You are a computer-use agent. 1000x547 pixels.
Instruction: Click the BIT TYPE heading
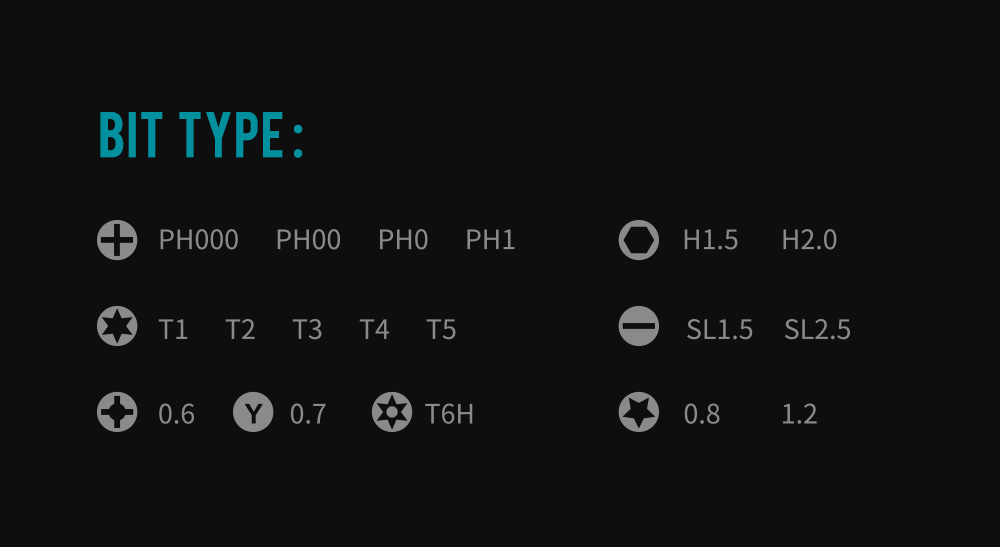[x=201, y=136]
